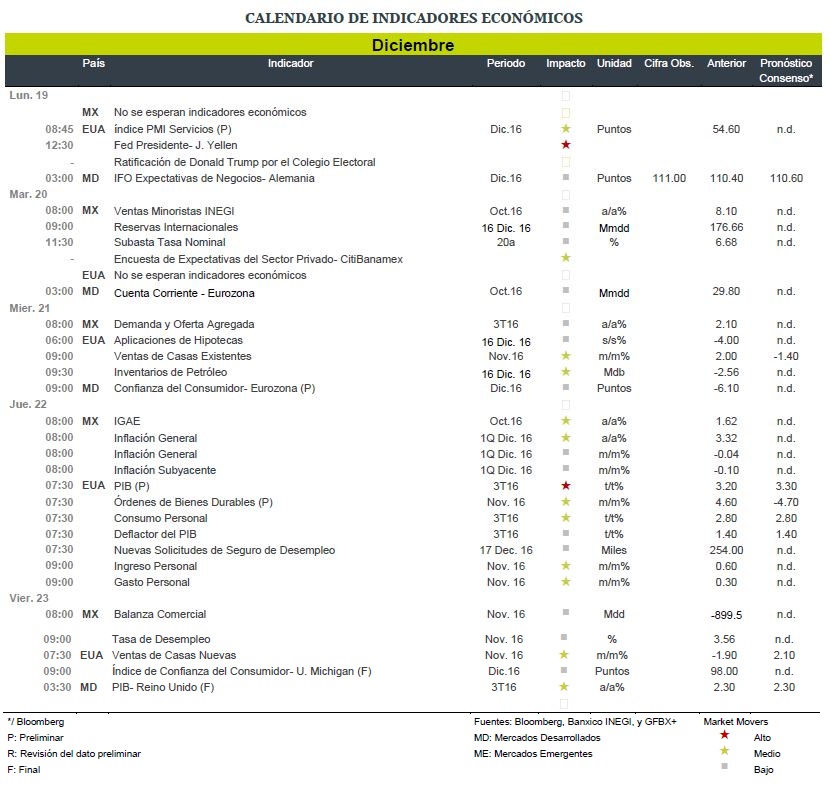Click the gray square for IFO Expectativas de Negocios
Viewport: 834px width, 789px height.
[x=565, y=177]
